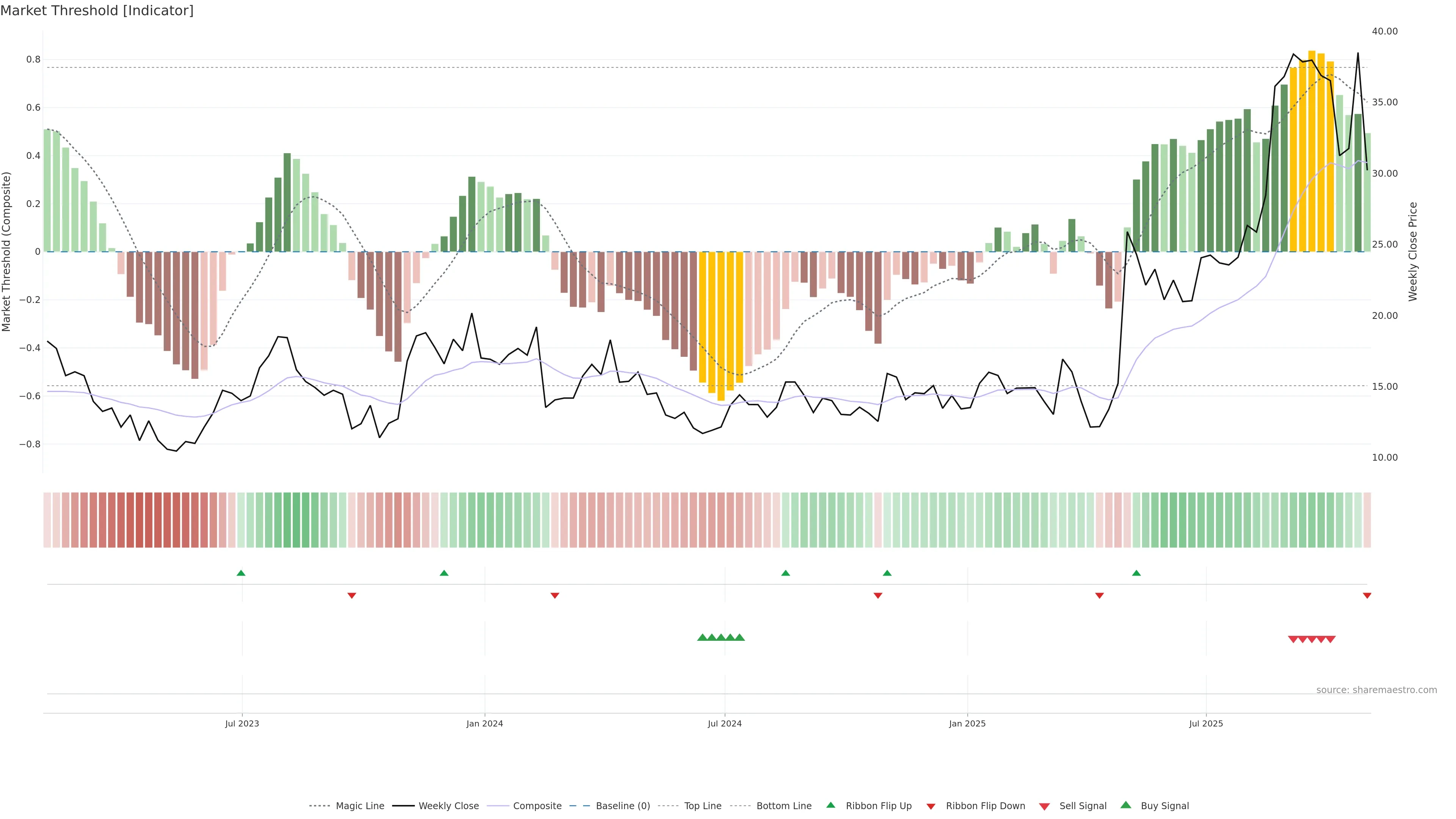This screenshot has height=819, width=1456.
Task: Click the Ribbon Flip Up legend triangle
Action: (x=830, y=805)
